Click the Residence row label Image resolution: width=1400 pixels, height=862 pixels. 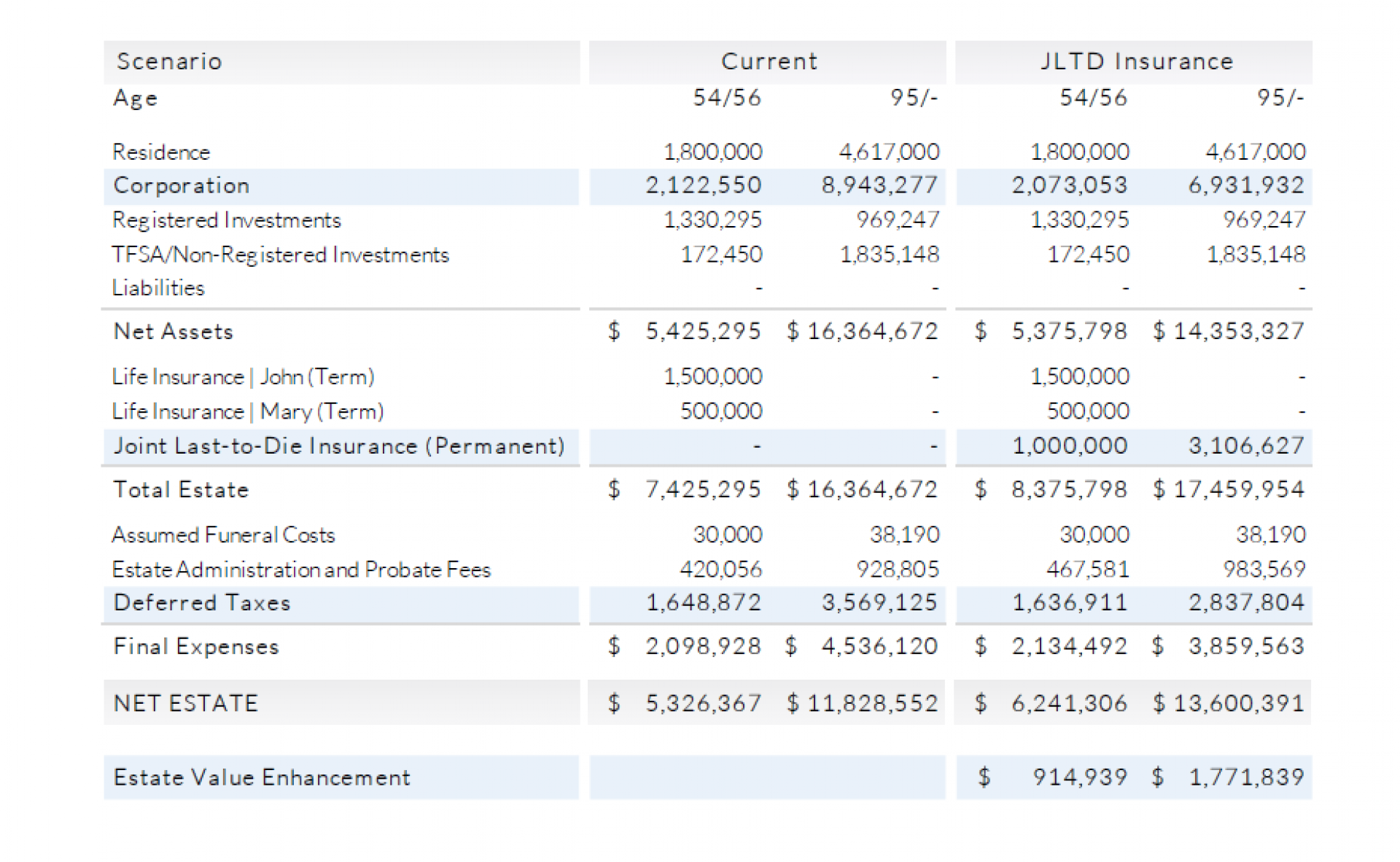[161, 152]
